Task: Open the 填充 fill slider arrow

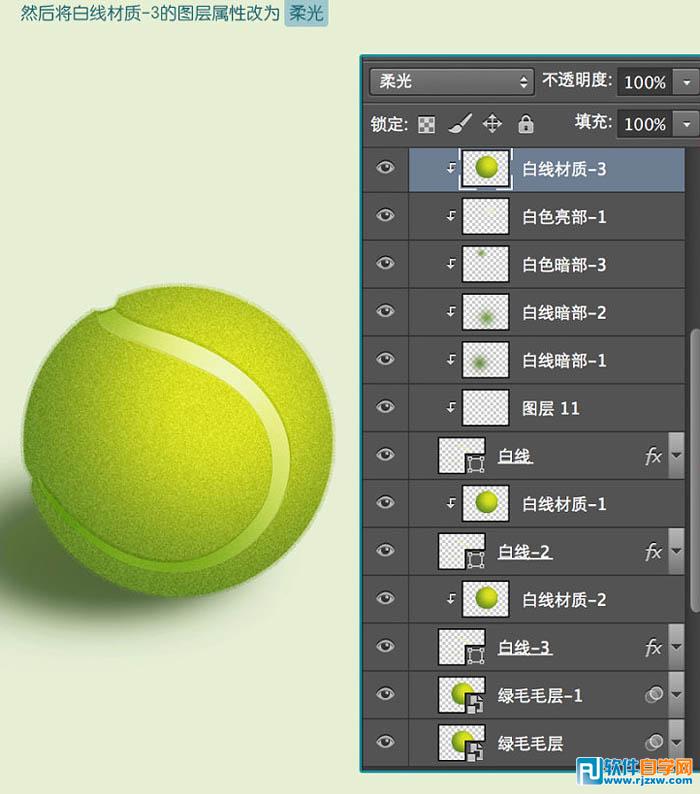Action: tap(686, 124)
